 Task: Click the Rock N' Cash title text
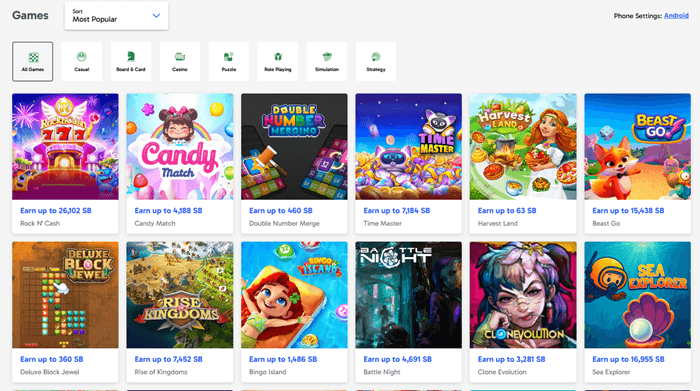pyautogui.click(x=40, y=223)
